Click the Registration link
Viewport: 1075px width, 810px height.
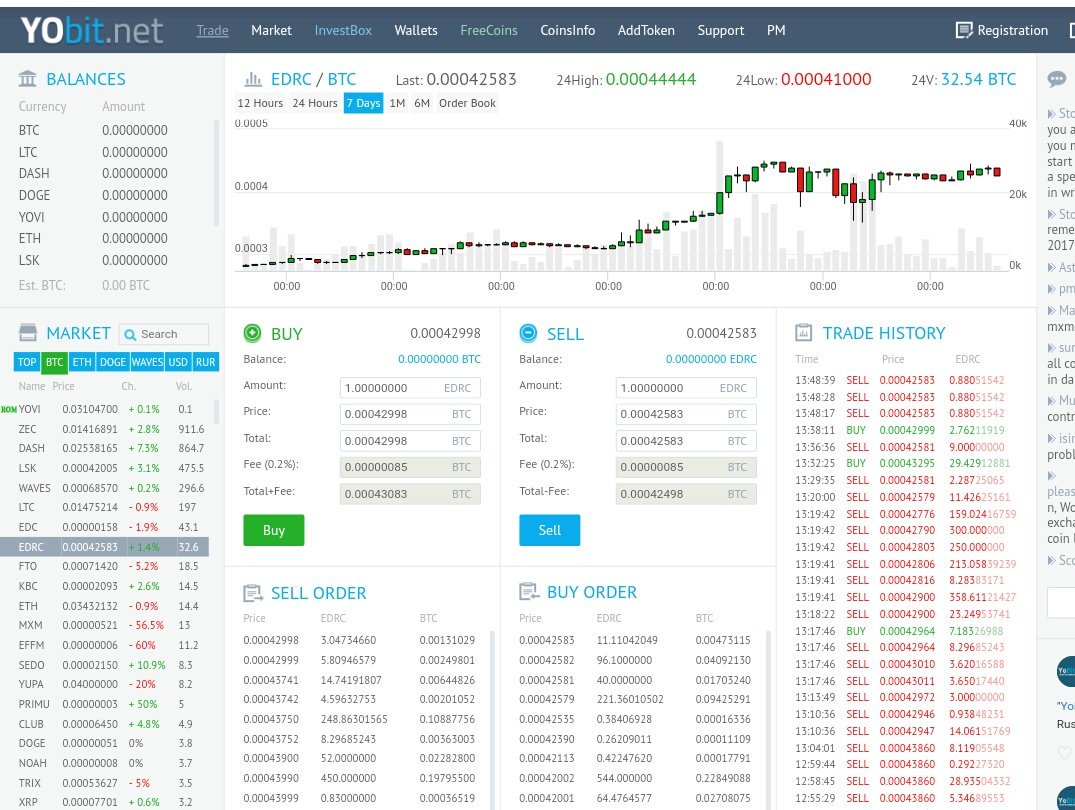[1013, 30]
